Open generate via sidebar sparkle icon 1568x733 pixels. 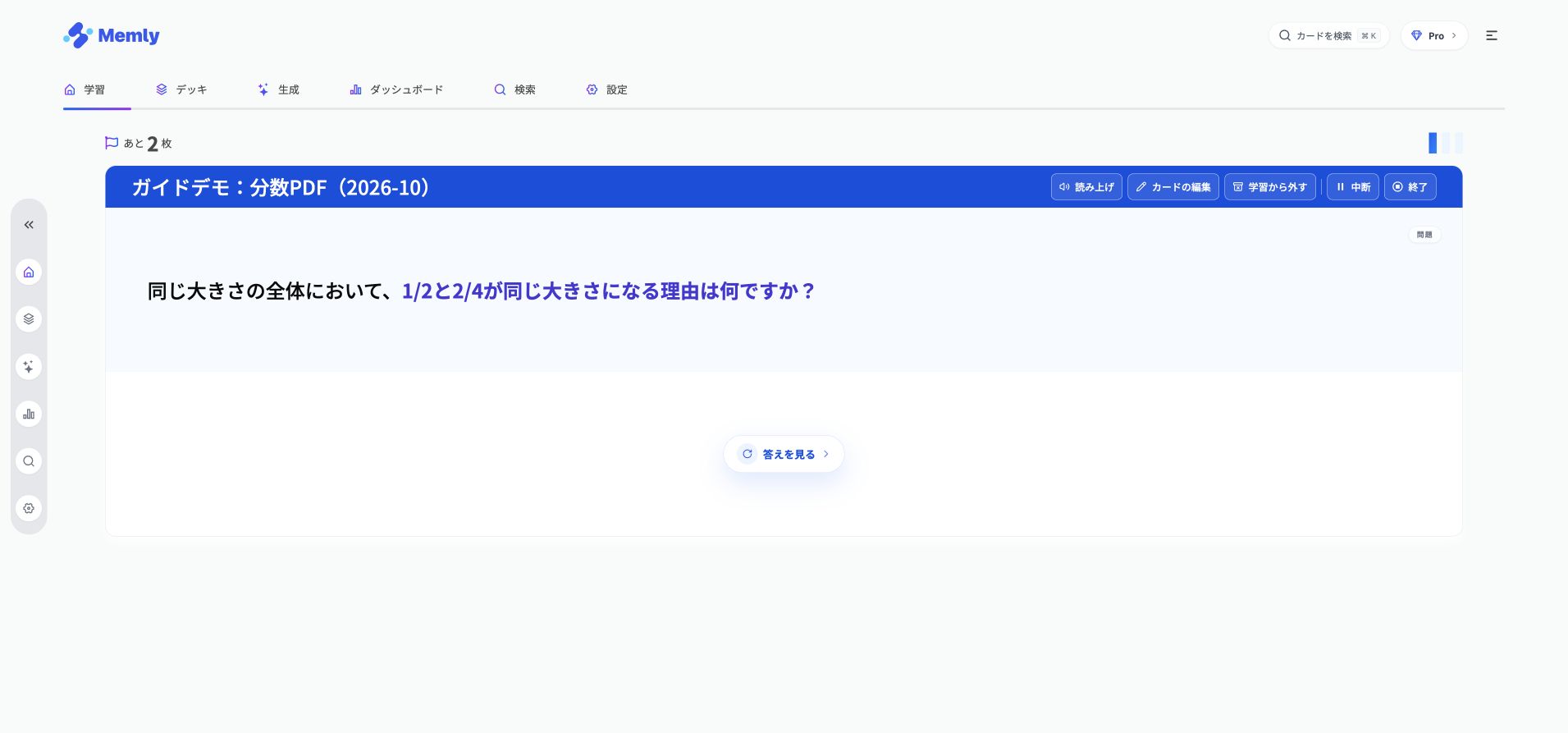coord(29,367)
